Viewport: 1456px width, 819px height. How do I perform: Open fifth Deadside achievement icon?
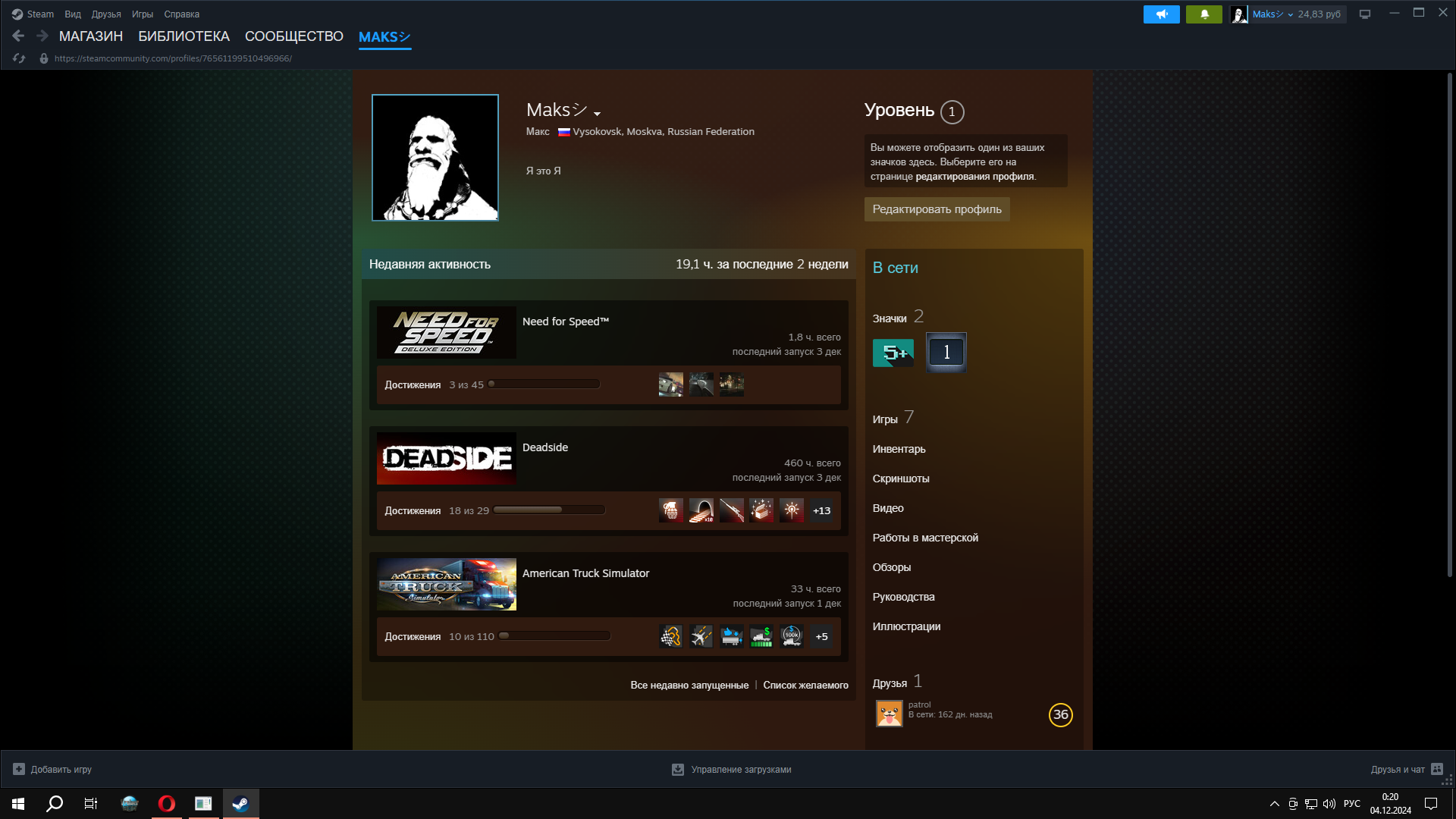[792, 510]
